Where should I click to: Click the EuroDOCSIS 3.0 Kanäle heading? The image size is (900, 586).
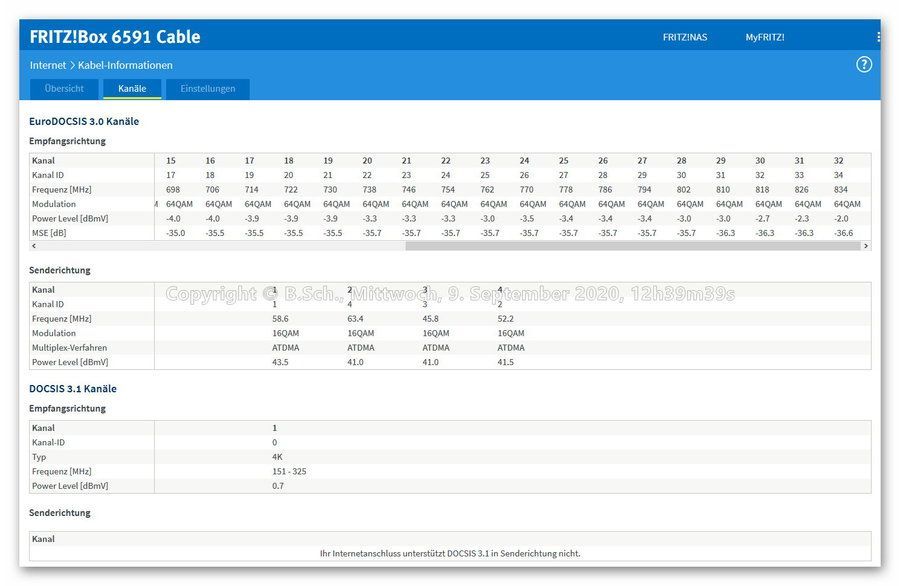[x=84, y=121]
